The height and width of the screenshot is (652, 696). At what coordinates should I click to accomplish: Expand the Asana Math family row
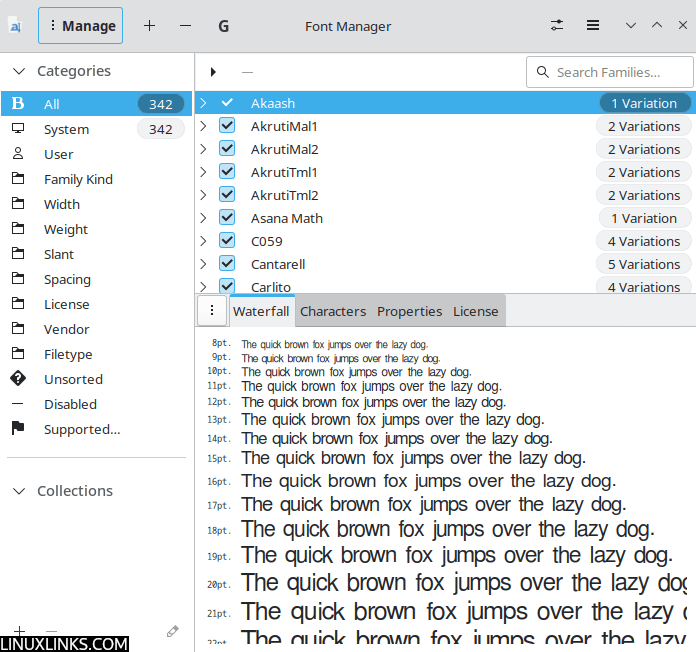coord(203,218)
